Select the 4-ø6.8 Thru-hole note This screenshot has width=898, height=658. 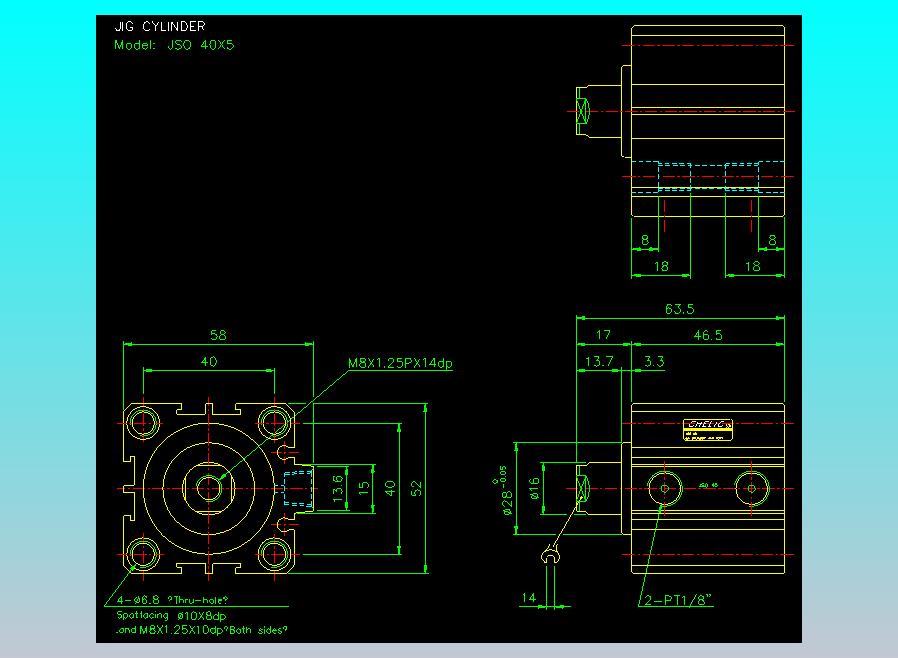point(173,600)
